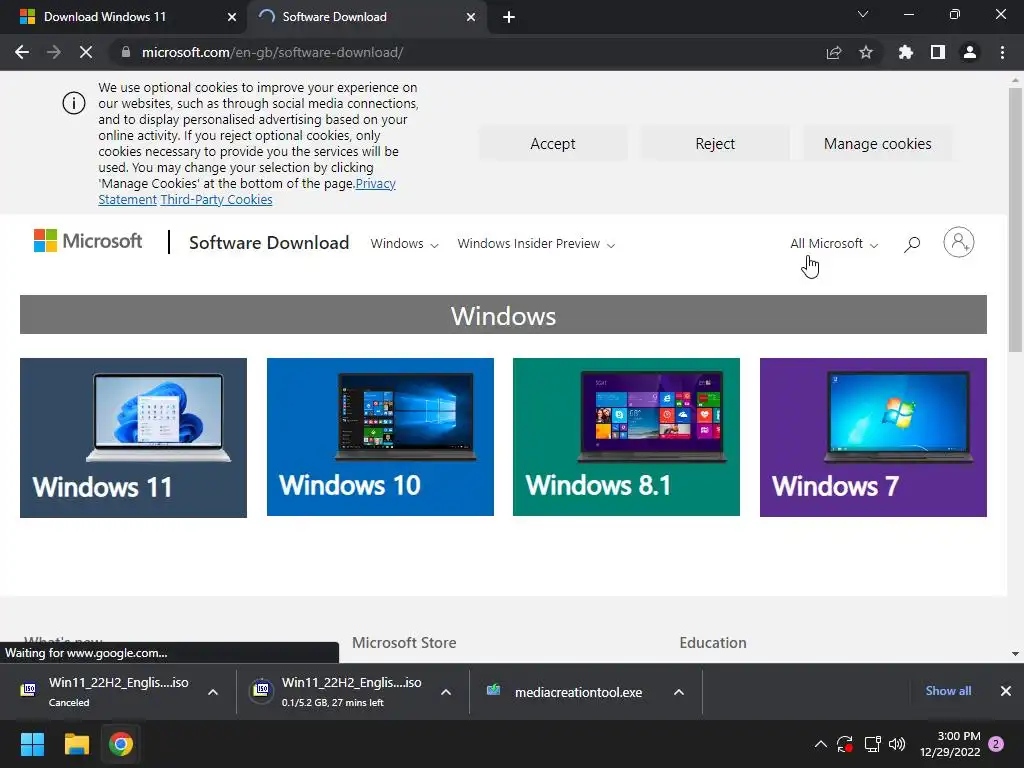This screenshot has width=1024, height=768.
Task: Expand Windows Insider Preview dropdown
Action: [536, 244]
